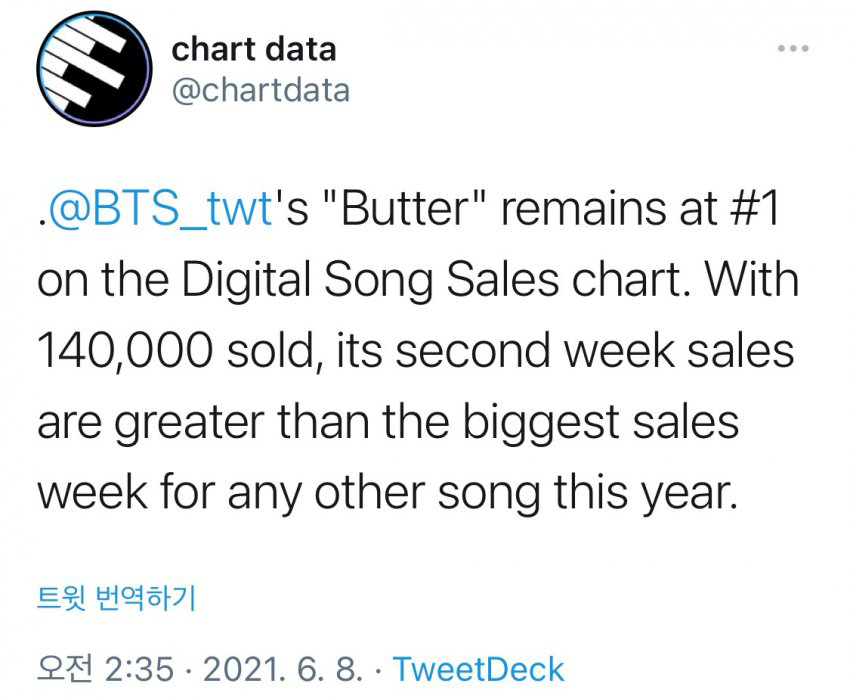The height and width of the screenshot is (698, 850).
Task: Open the TweetDeck source link
Action: [479, 669]
